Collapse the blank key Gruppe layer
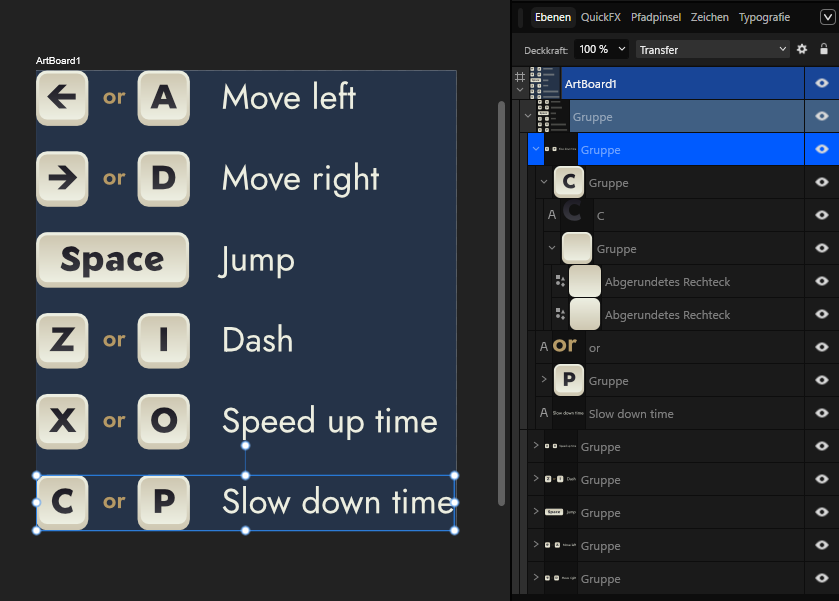This screenshot has height=601, width=839. [552, 248]
